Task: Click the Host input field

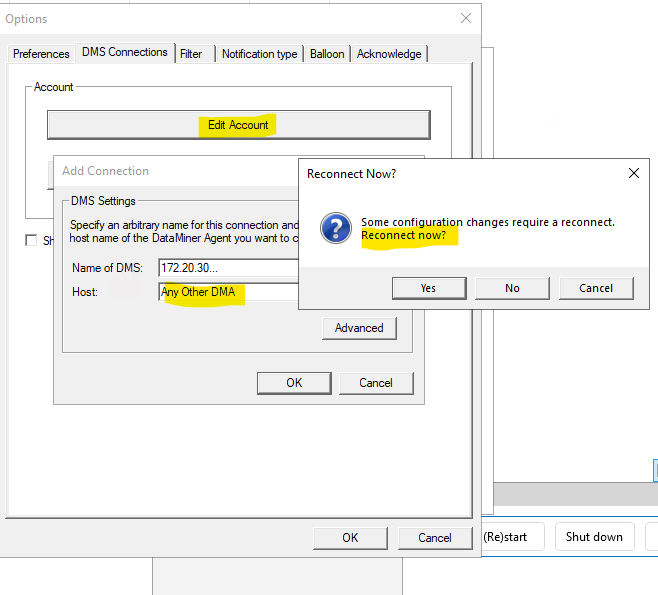Action: coord(228,292)
